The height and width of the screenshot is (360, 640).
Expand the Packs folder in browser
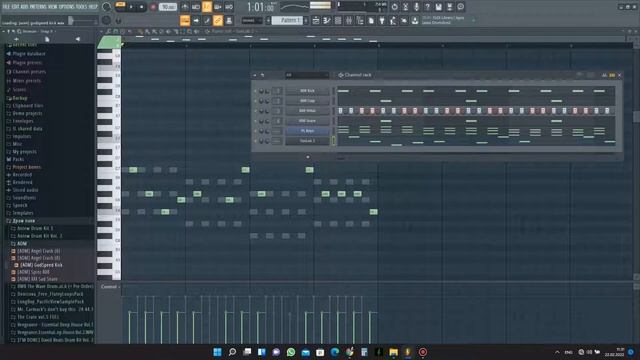18,160
